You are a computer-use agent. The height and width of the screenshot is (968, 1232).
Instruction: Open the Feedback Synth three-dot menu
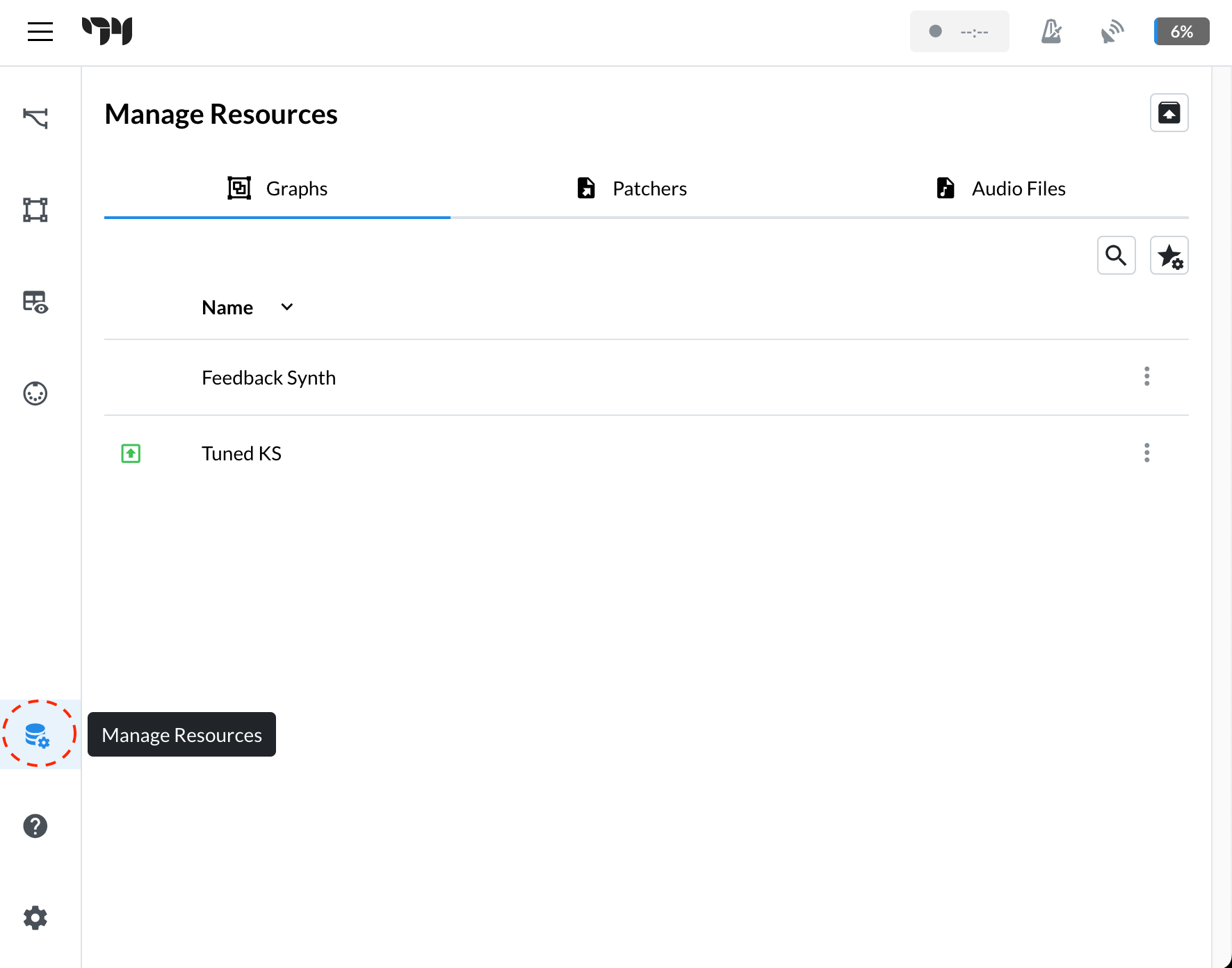click(x=1147, y=376)
